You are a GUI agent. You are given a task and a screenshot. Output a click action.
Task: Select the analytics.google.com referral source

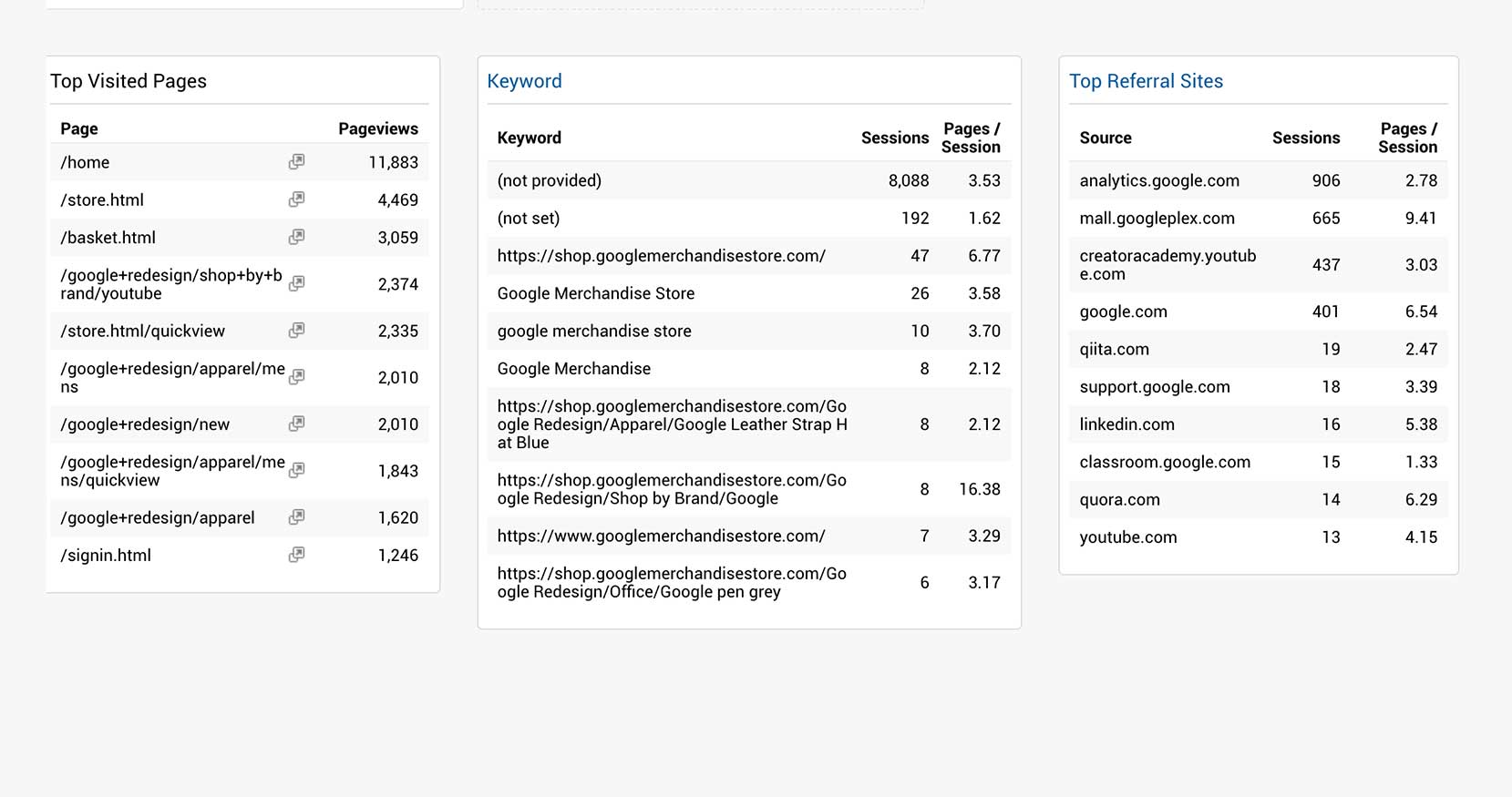[1159, 180]
